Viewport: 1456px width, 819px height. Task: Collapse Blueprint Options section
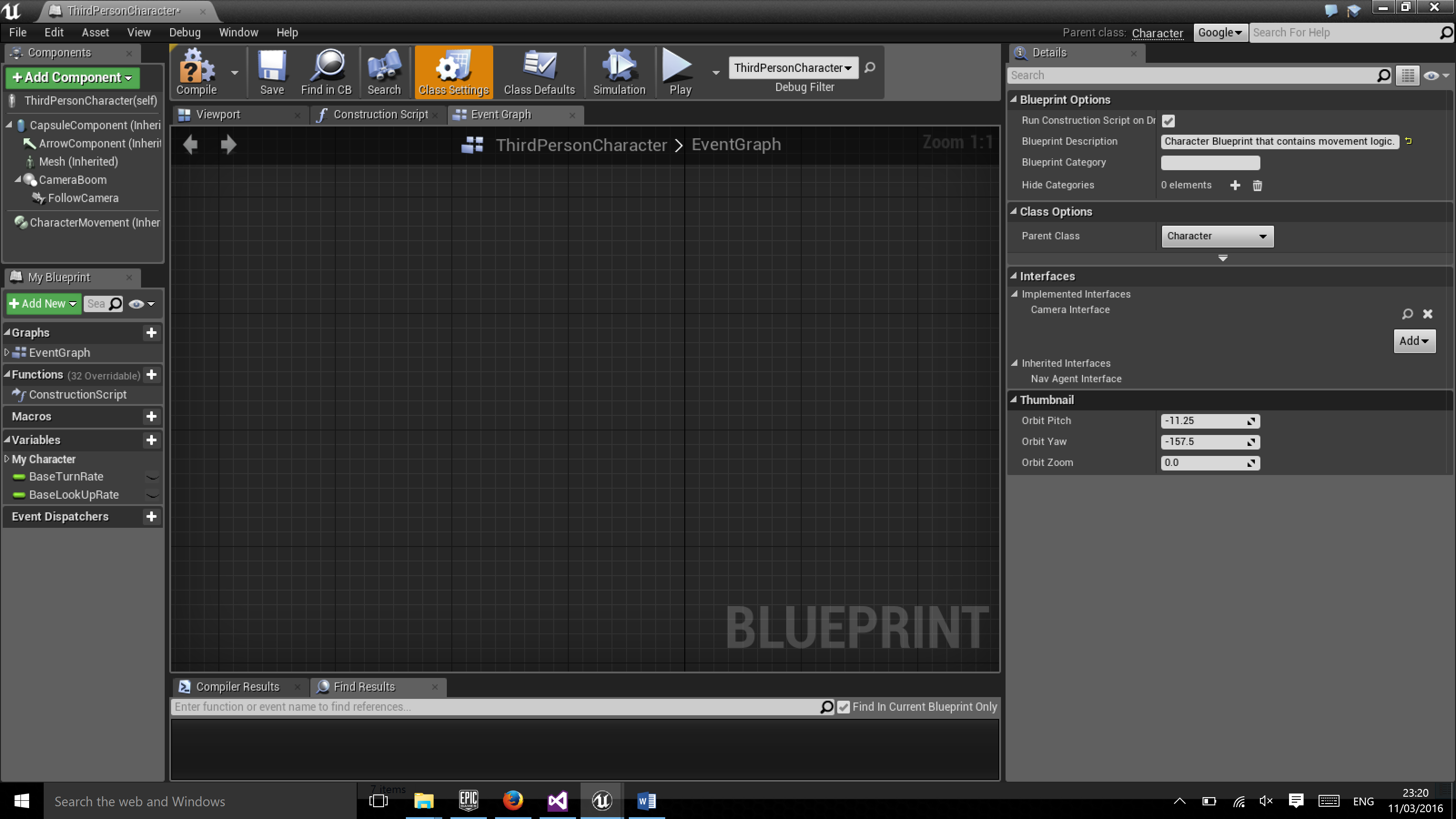point(1013,100)
